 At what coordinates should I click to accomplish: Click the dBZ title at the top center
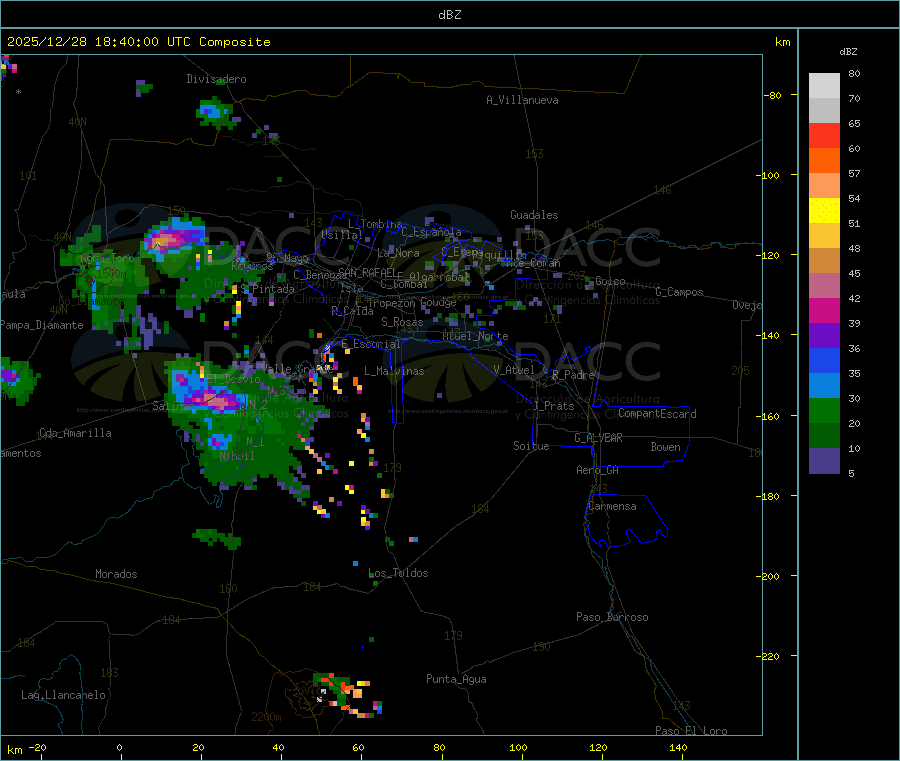[x=449, y=15]
